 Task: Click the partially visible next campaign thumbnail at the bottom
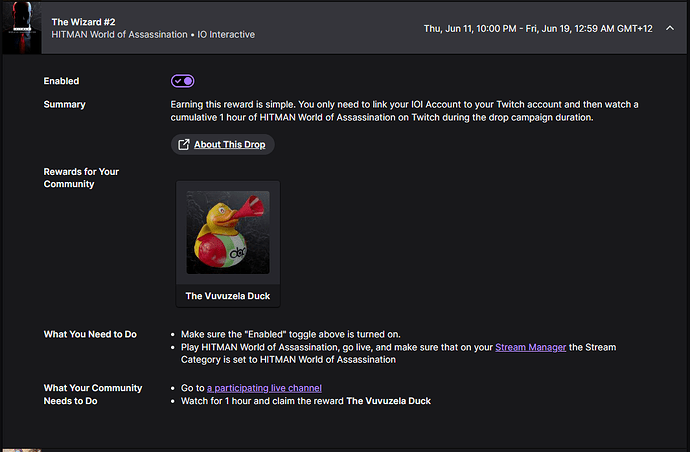22,450
